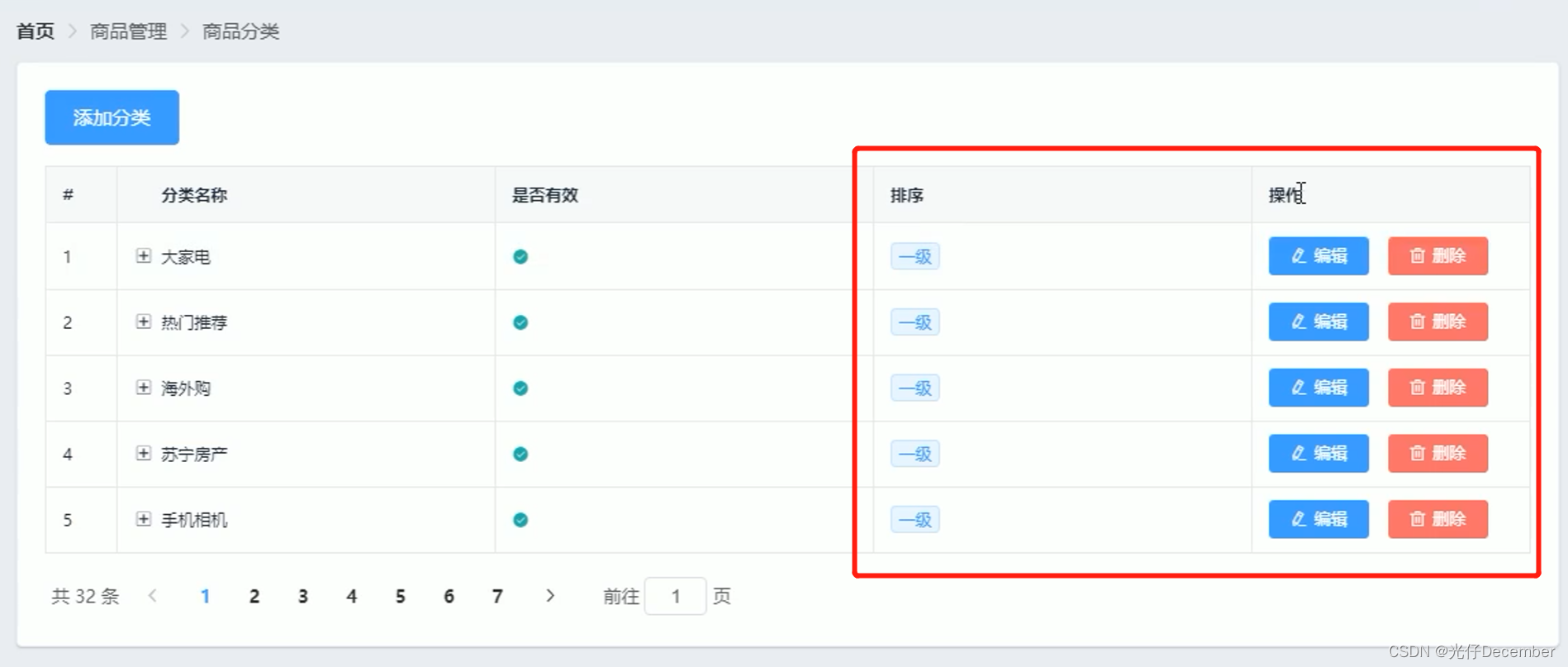1568x667 pixels.
Task: Select pagination page 6
Action: (x=449, y=596)
